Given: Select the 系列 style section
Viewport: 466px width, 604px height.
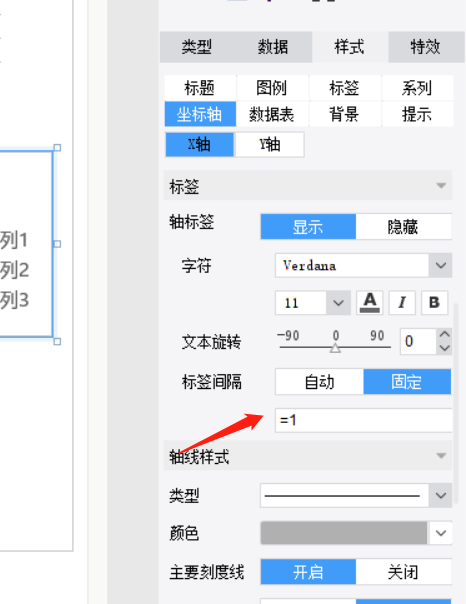Looking at the screenshot, I should point(417,88).
